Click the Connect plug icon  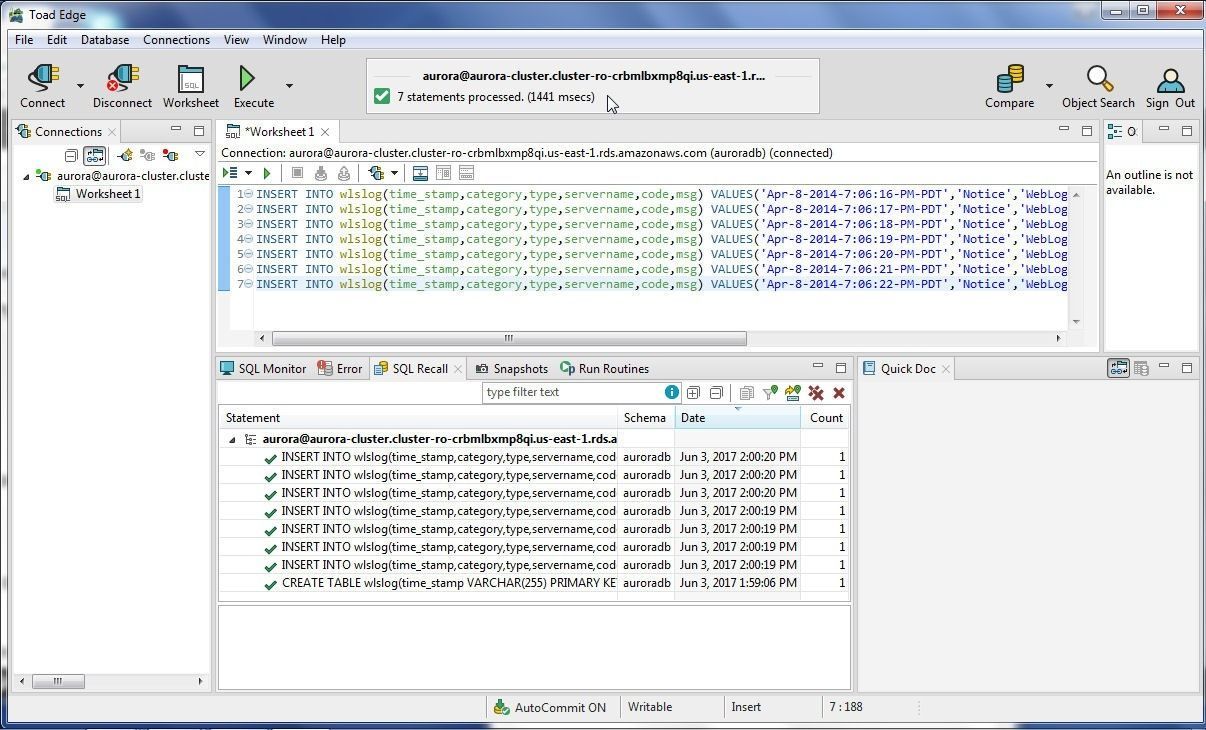click(x=42, y=79)
